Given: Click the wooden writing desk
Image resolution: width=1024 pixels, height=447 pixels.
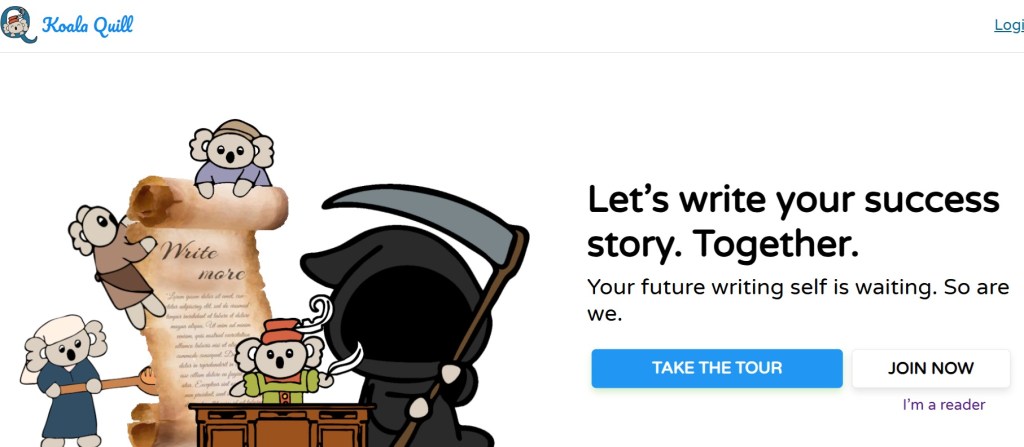Looking at the screenshot, I should point(282,425).
